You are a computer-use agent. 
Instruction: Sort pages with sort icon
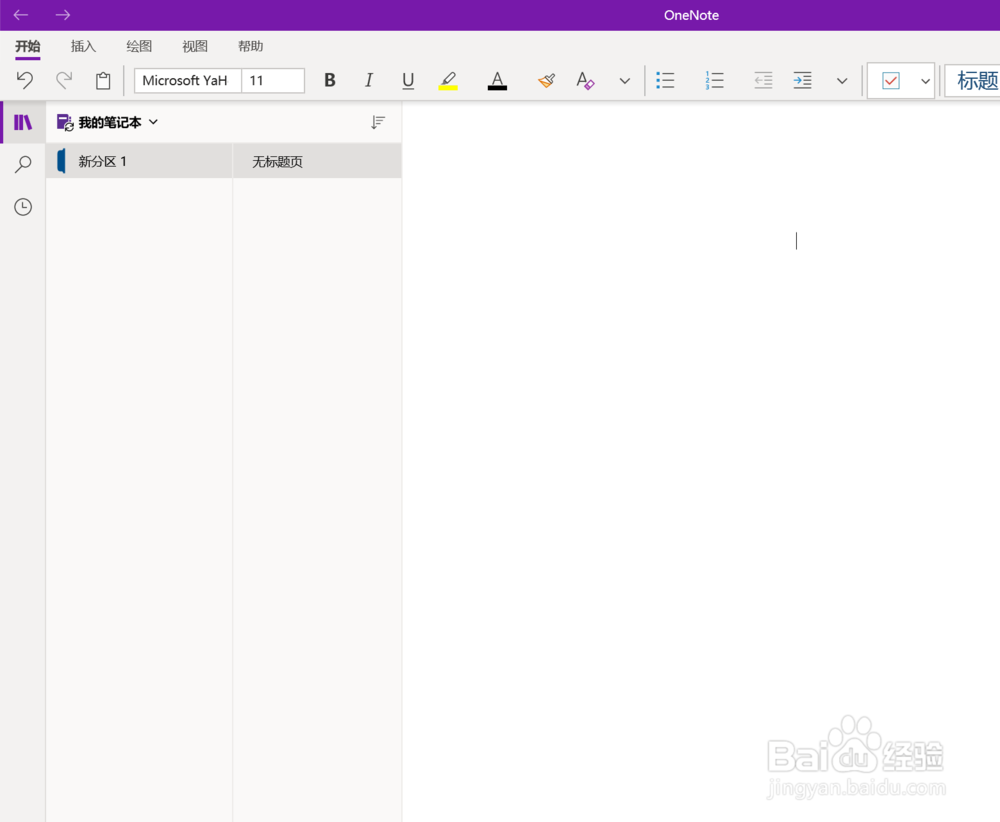[x=378, y=122]
